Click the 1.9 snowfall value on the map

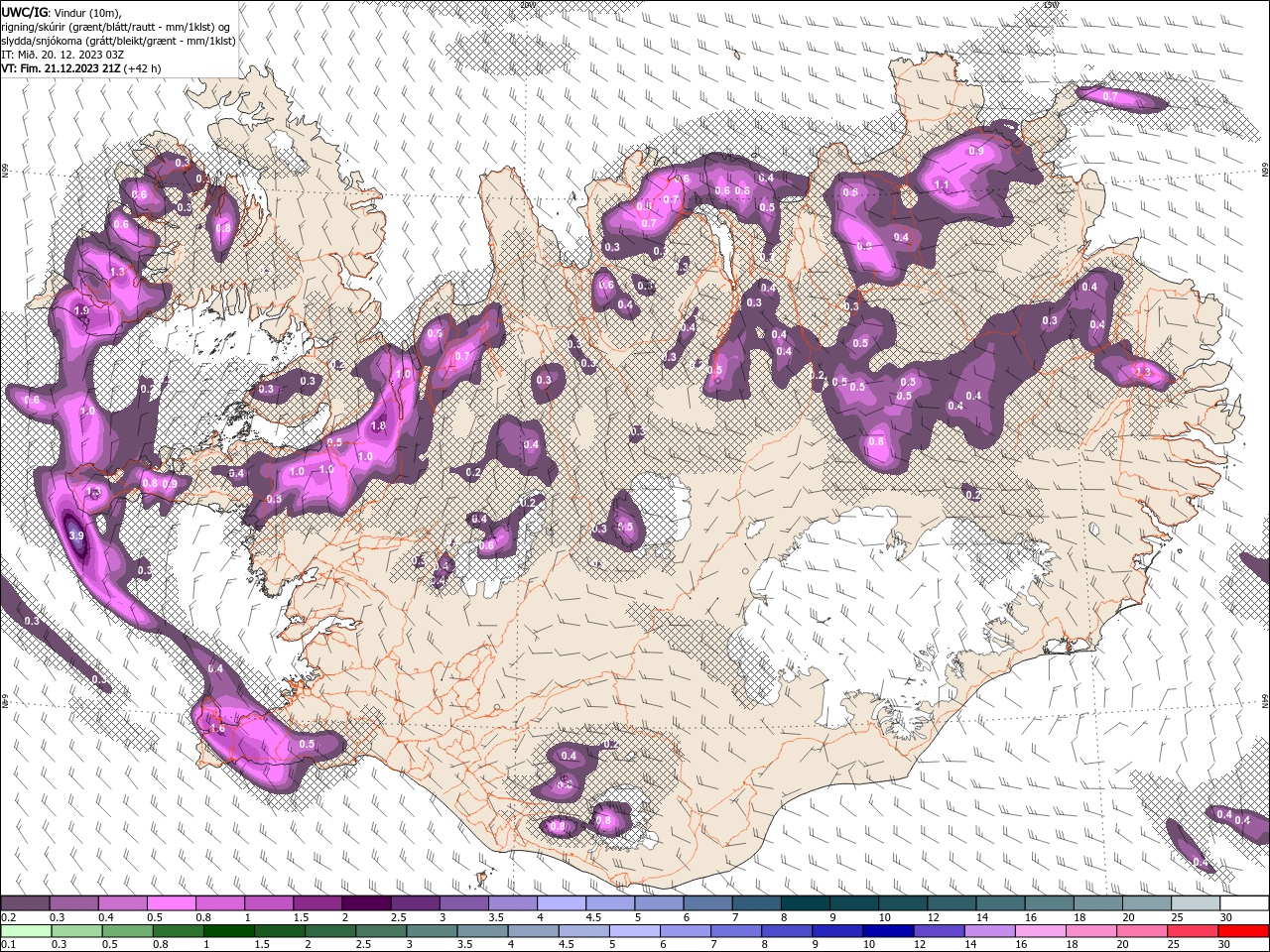click(81, 310)
